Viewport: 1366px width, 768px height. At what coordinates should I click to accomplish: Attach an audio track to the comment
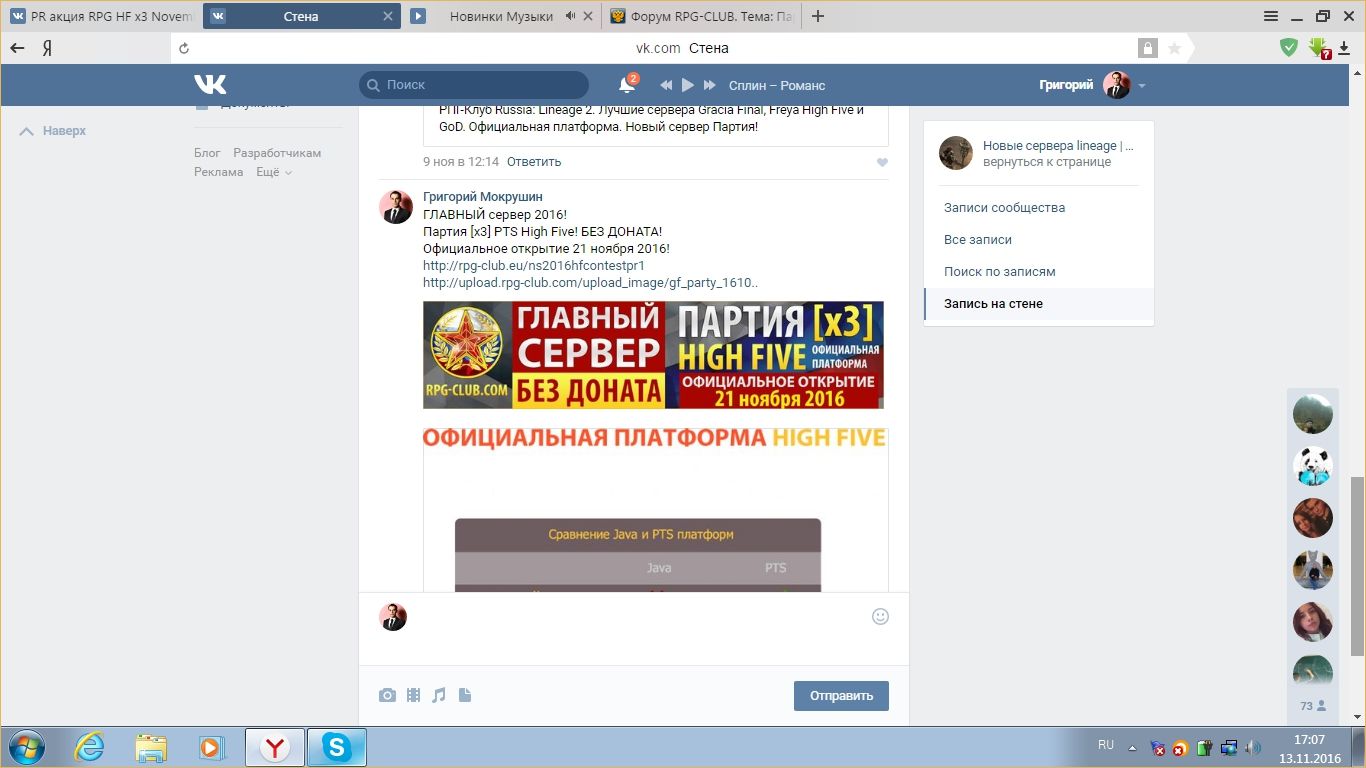pos(439,695)
